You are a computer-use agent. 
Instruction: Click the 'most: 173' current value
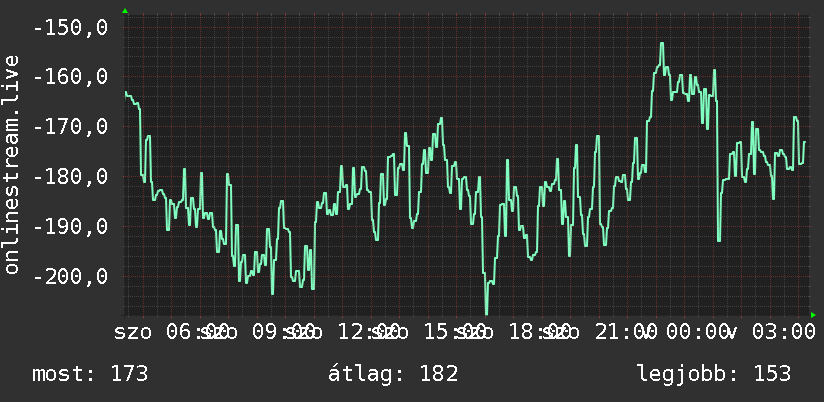[90, 374]
